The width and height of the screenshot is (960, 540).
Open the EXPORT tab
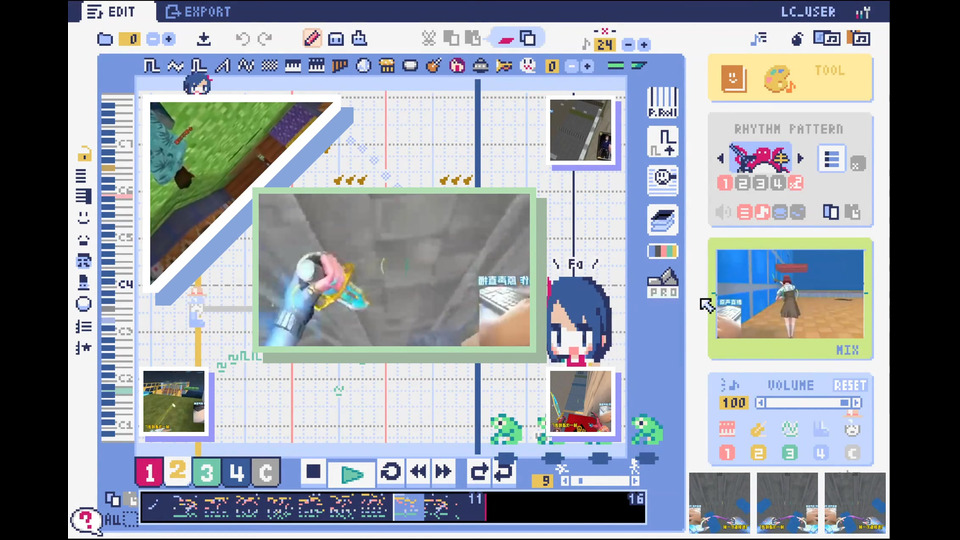(x=198, y=11)
